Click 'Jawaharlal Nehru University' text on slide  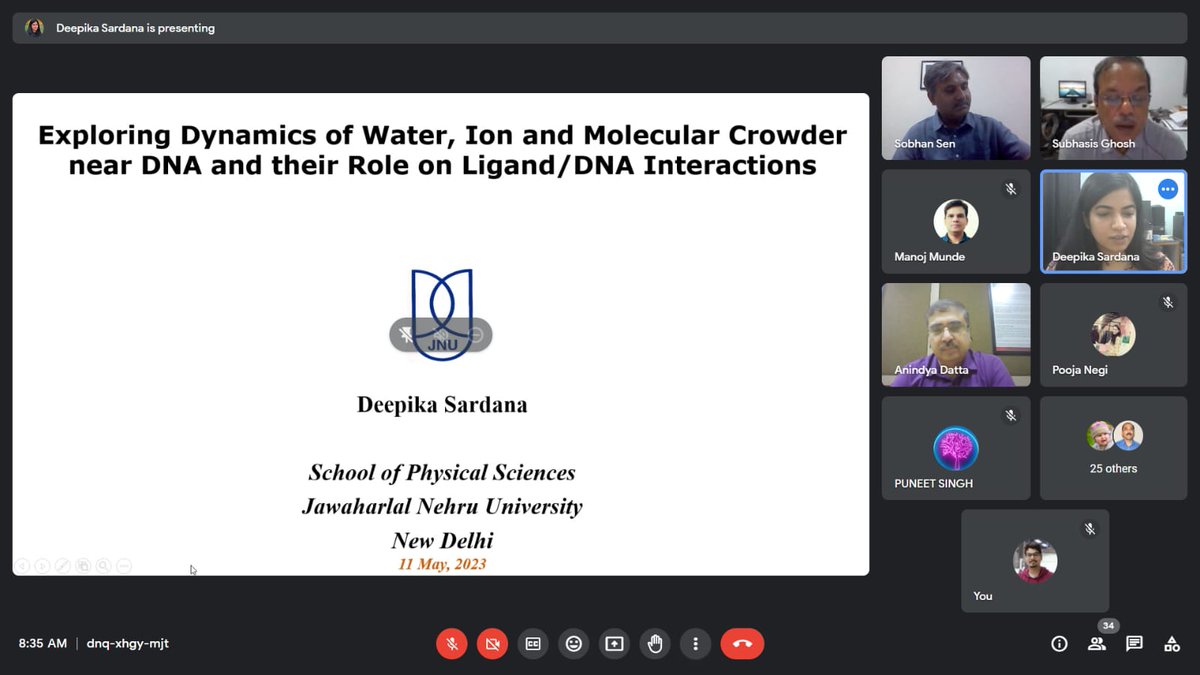point(442,507)
